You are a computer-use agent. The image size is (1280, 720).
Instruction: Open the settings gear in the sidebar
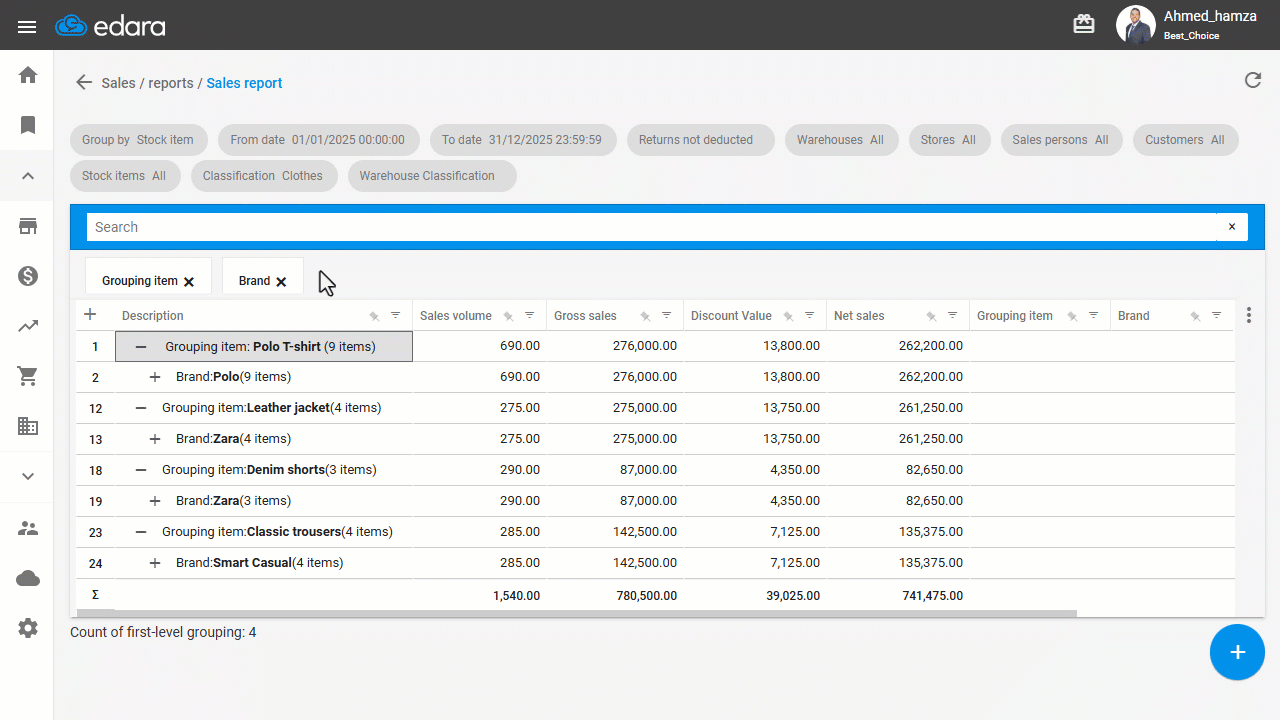28,628
